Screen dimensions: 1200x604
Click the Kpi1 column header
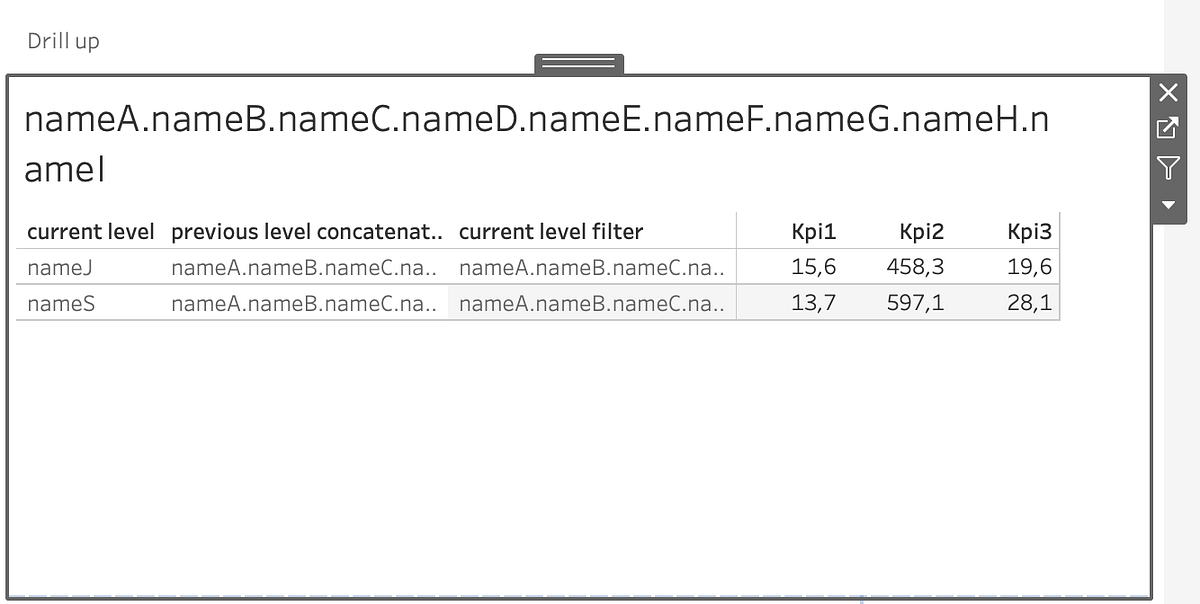point(814,231)
